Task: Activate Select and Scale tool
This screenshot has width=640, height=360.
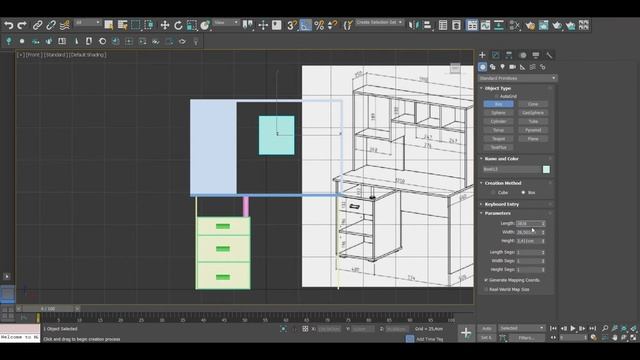Action: tap(191, 25)
